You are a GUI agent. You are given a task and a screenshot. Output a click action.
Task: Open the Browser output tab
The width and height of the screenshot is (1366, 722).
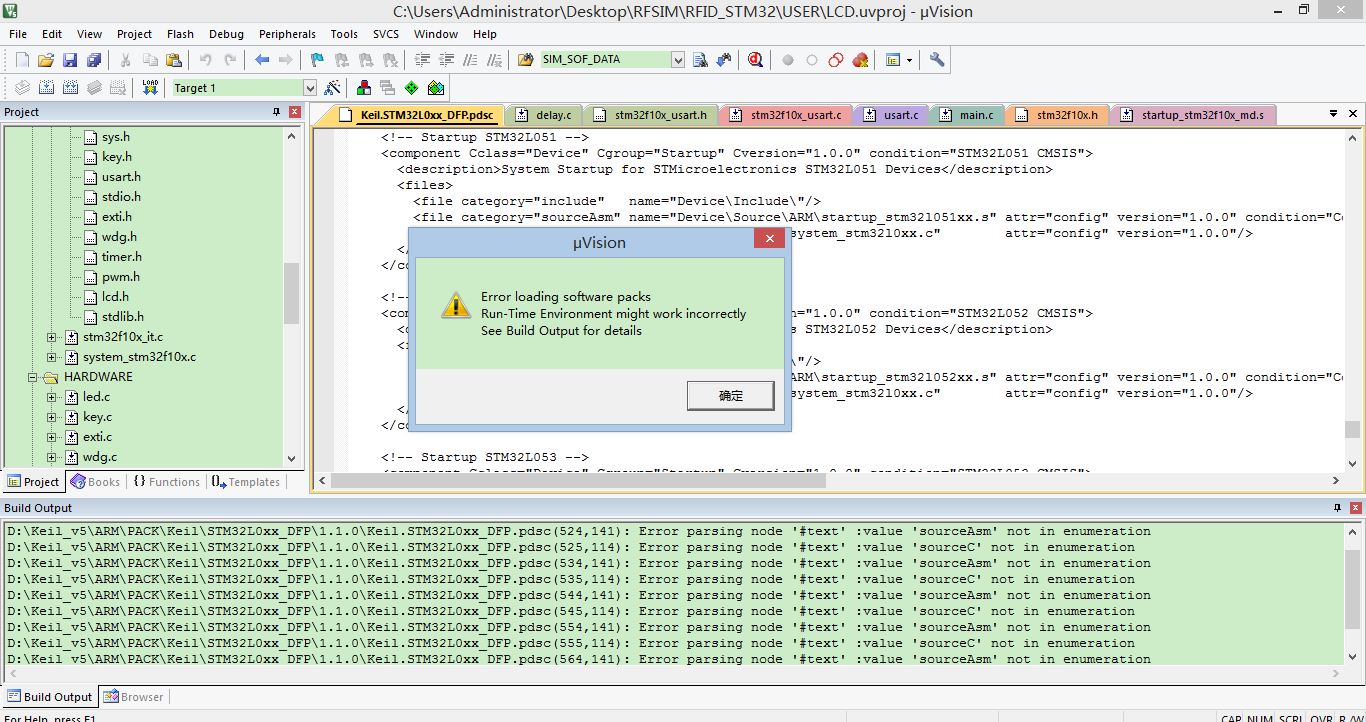tap(133, 697)
